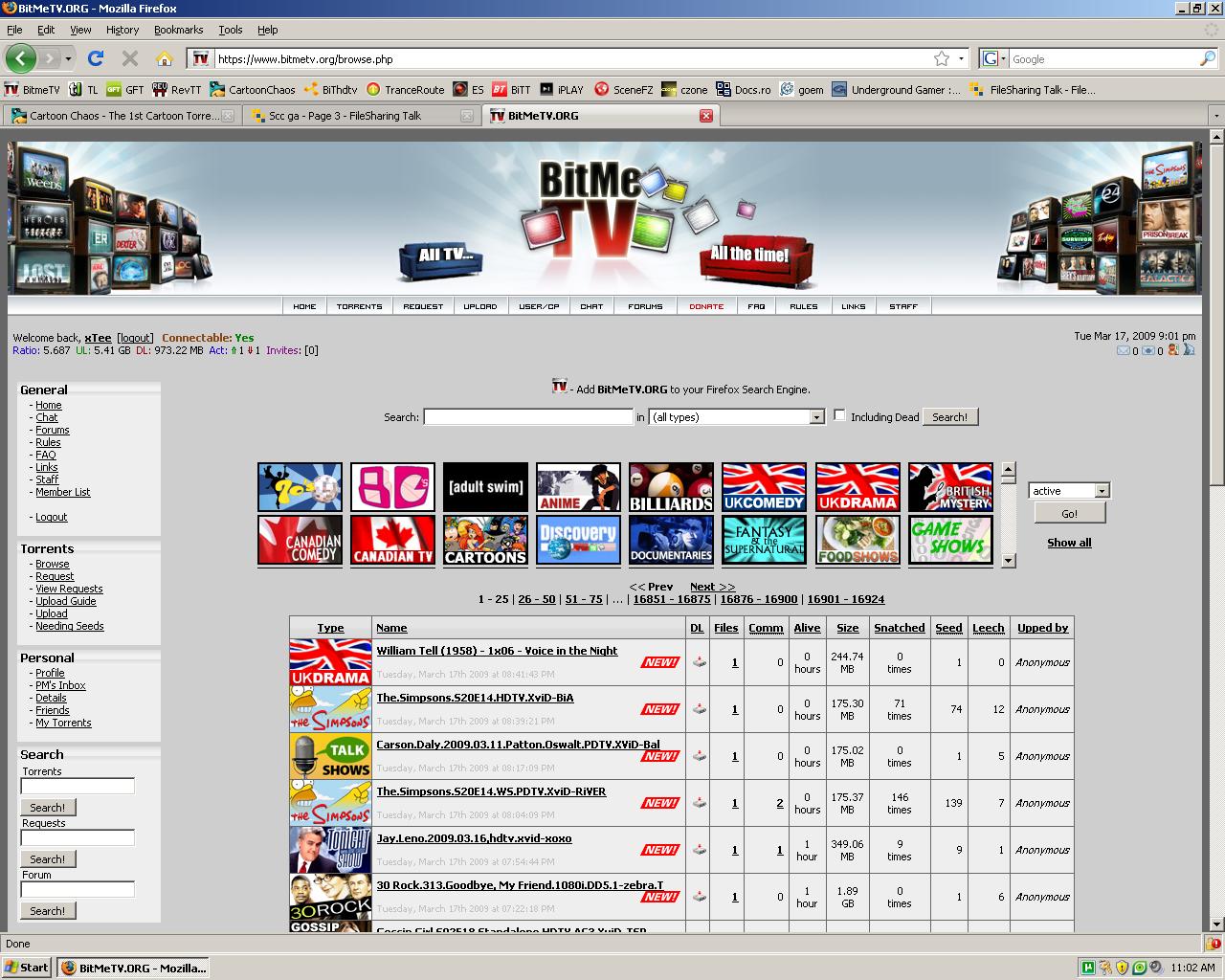Pick the British Mystery category
Image resolution: width=1225 pixels, height=980 pixels.
[950, 487]
